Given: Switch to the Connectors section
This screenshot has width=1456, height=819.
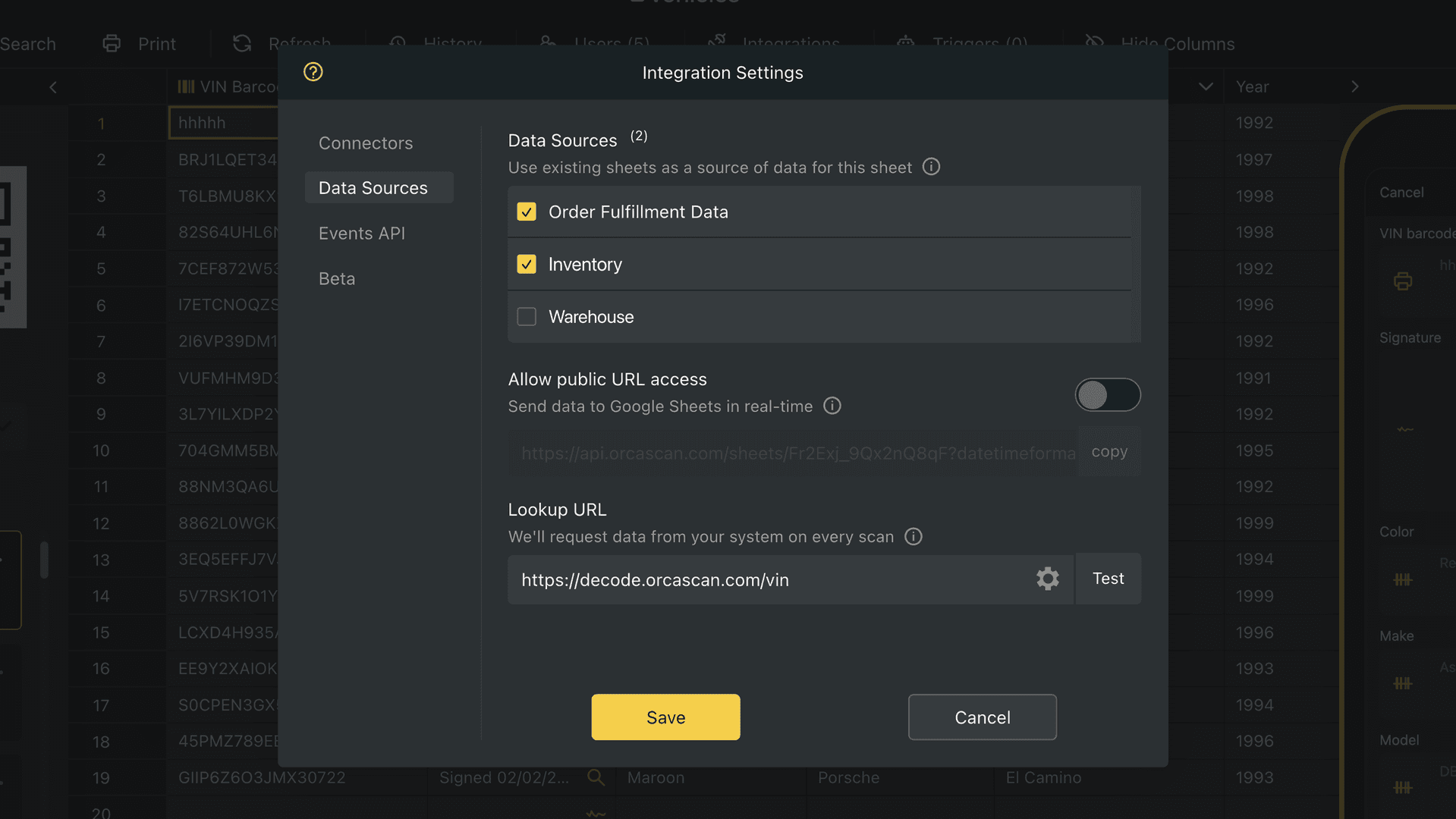Looking at the screenshot, I should 365,143.
